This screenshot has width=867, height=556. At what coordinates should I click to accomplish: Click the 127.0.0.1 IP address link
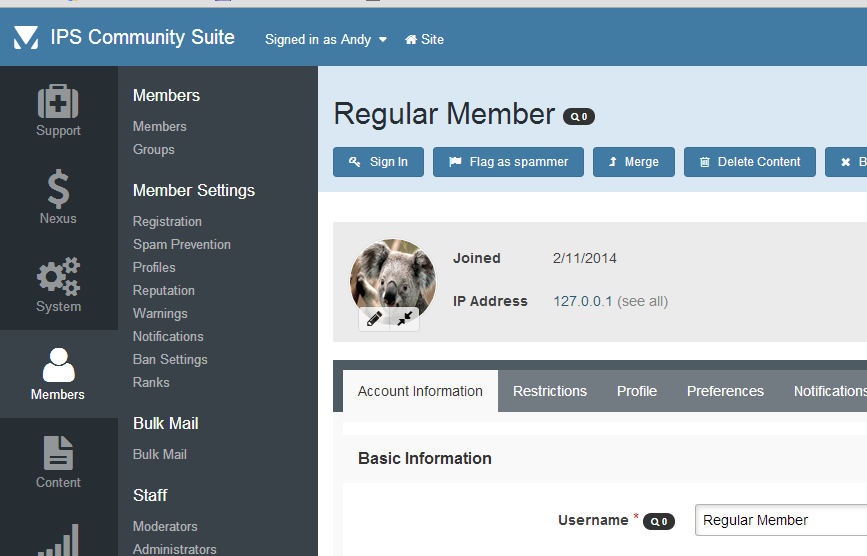(583, 301)
